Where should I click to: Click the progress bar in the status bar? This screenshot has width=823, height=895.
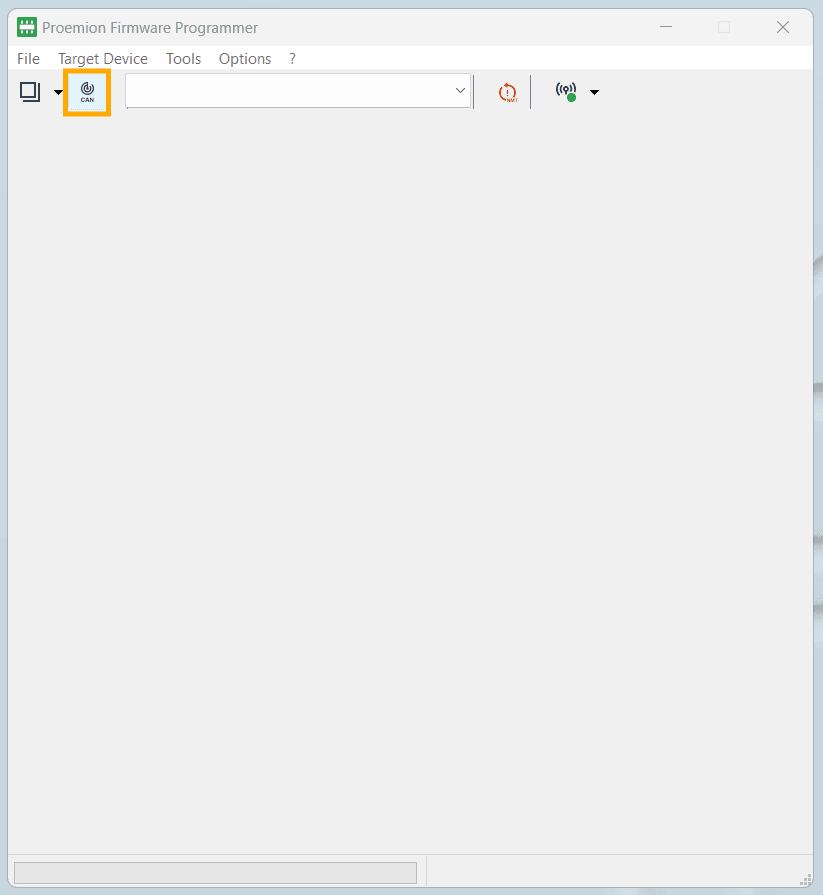click(x=215, y=873)
